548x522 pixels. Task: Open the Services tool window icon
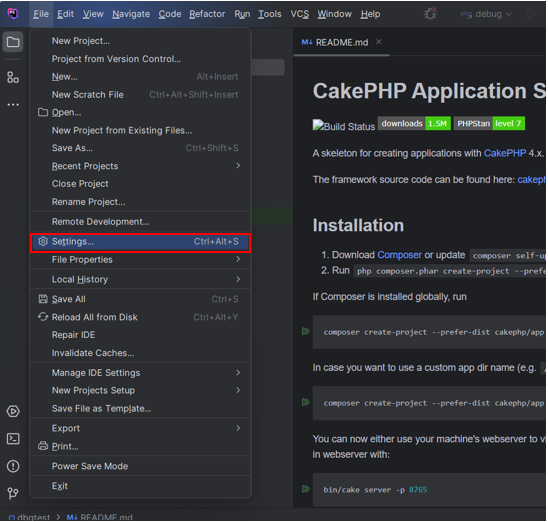(13, 412)
